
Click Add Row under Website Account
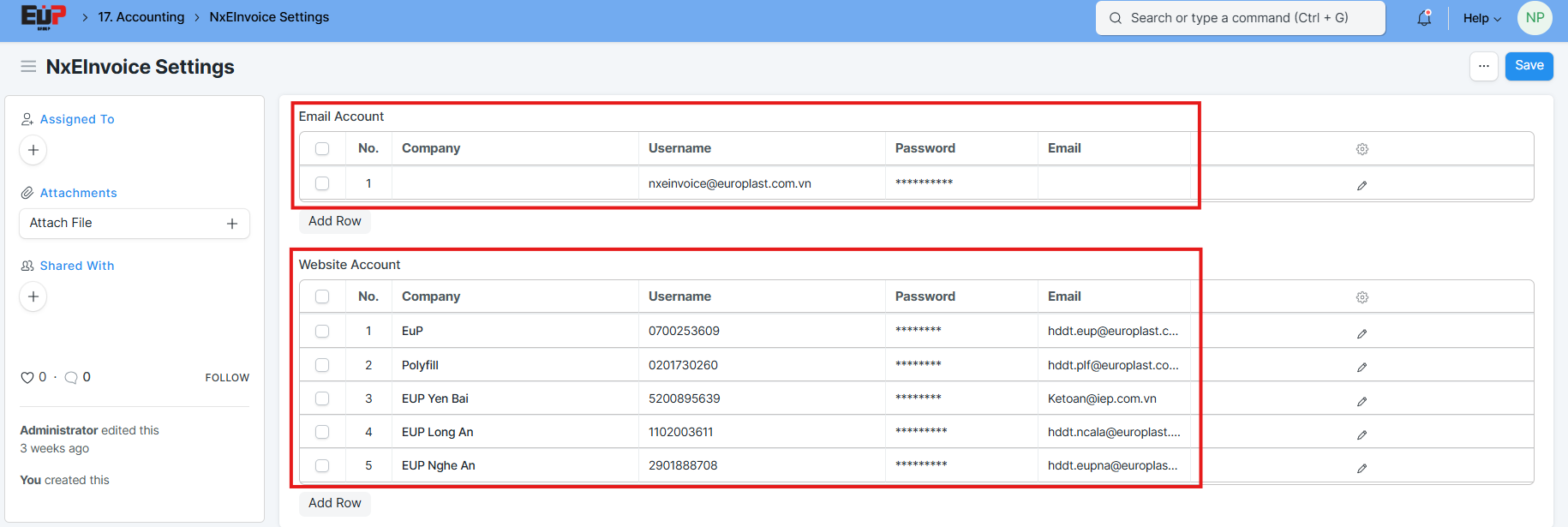coord(335,503)
